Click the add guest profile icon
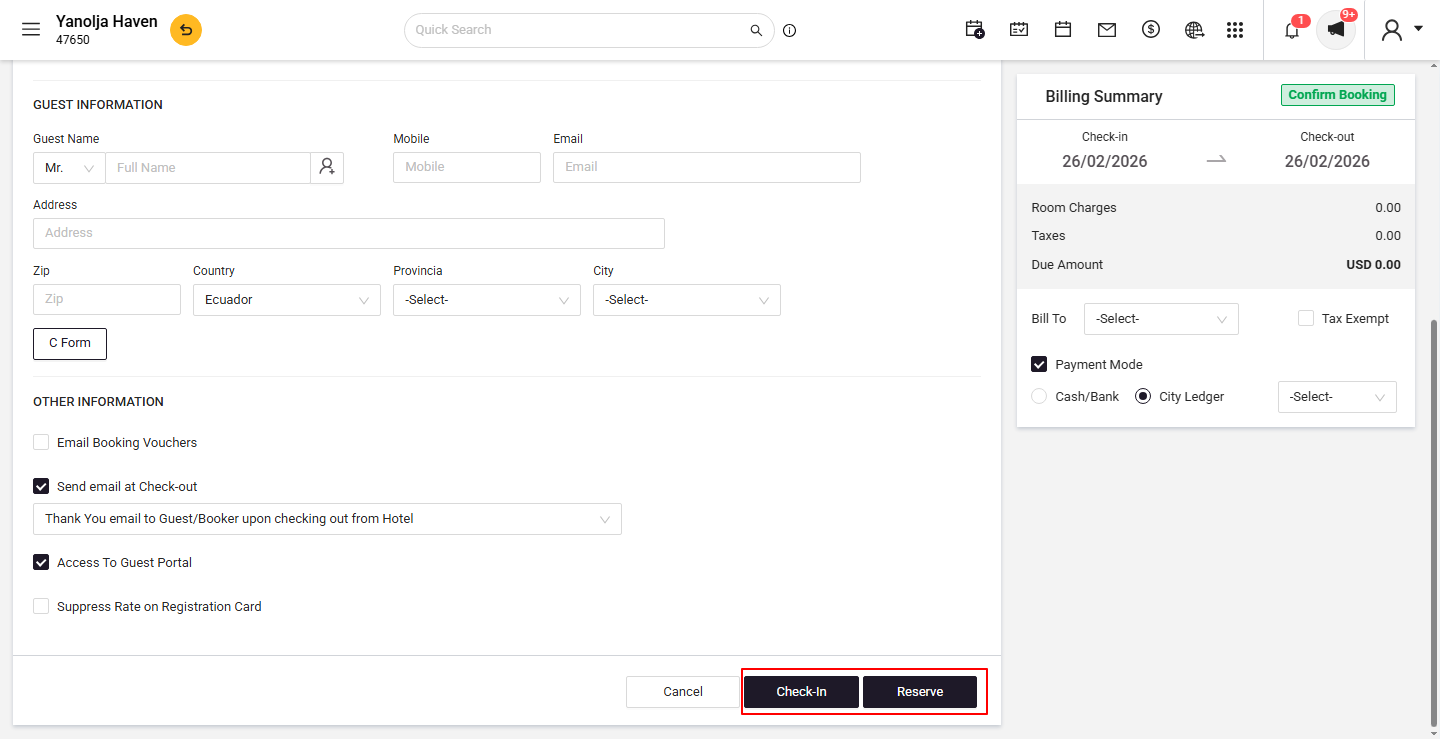Image resolution: width=1440 pixels, height=739 pixels. coord(327,168)
